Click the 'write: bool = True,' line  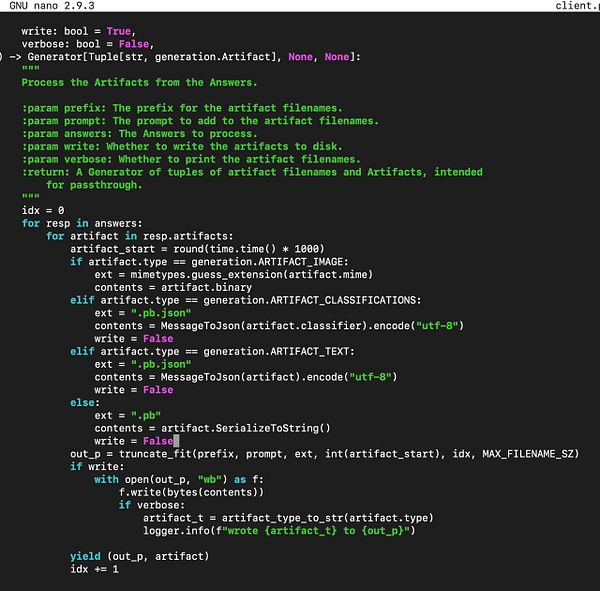coord(78,31)
